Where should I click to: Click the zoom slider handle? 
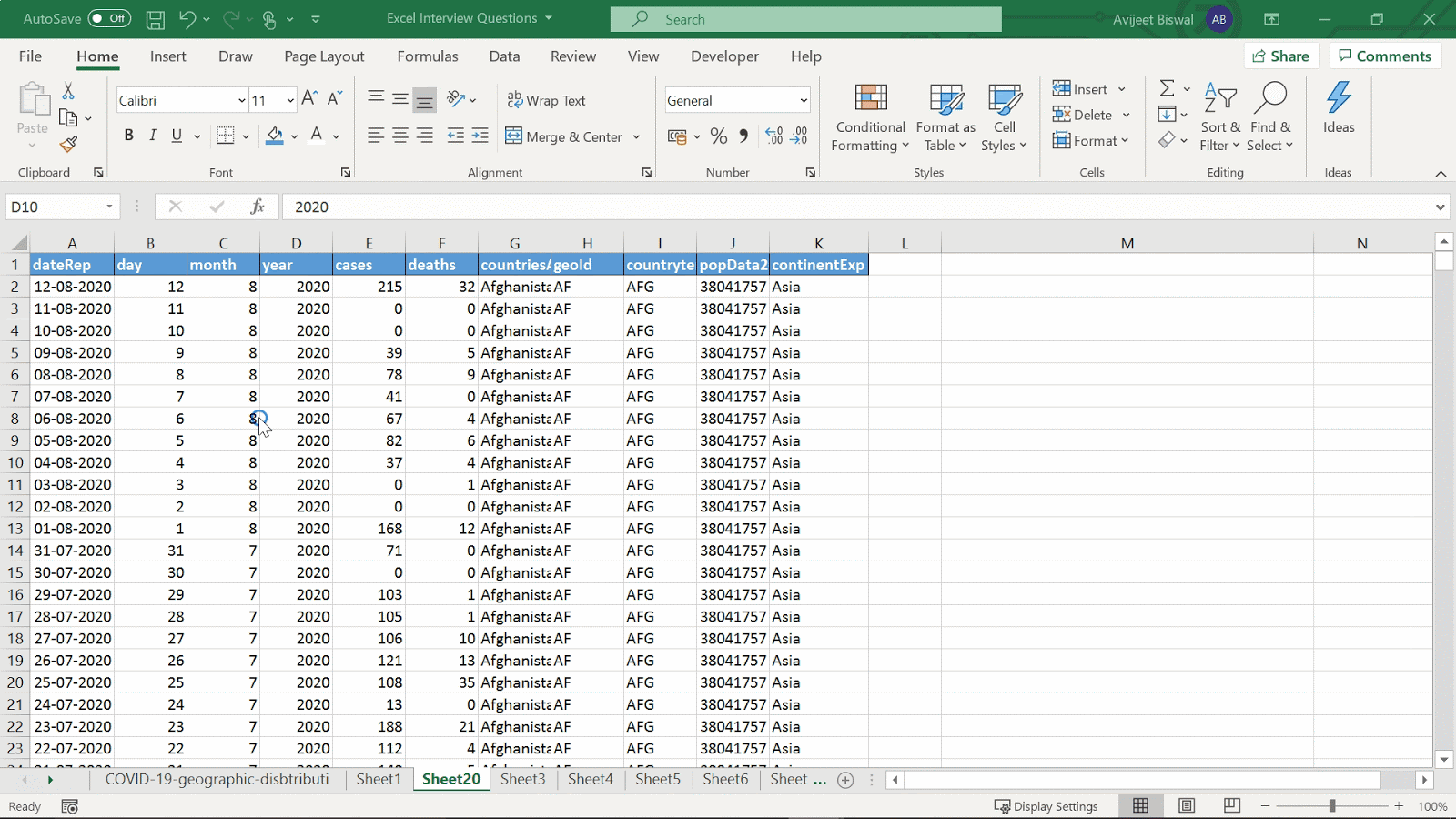(1332, 806)
